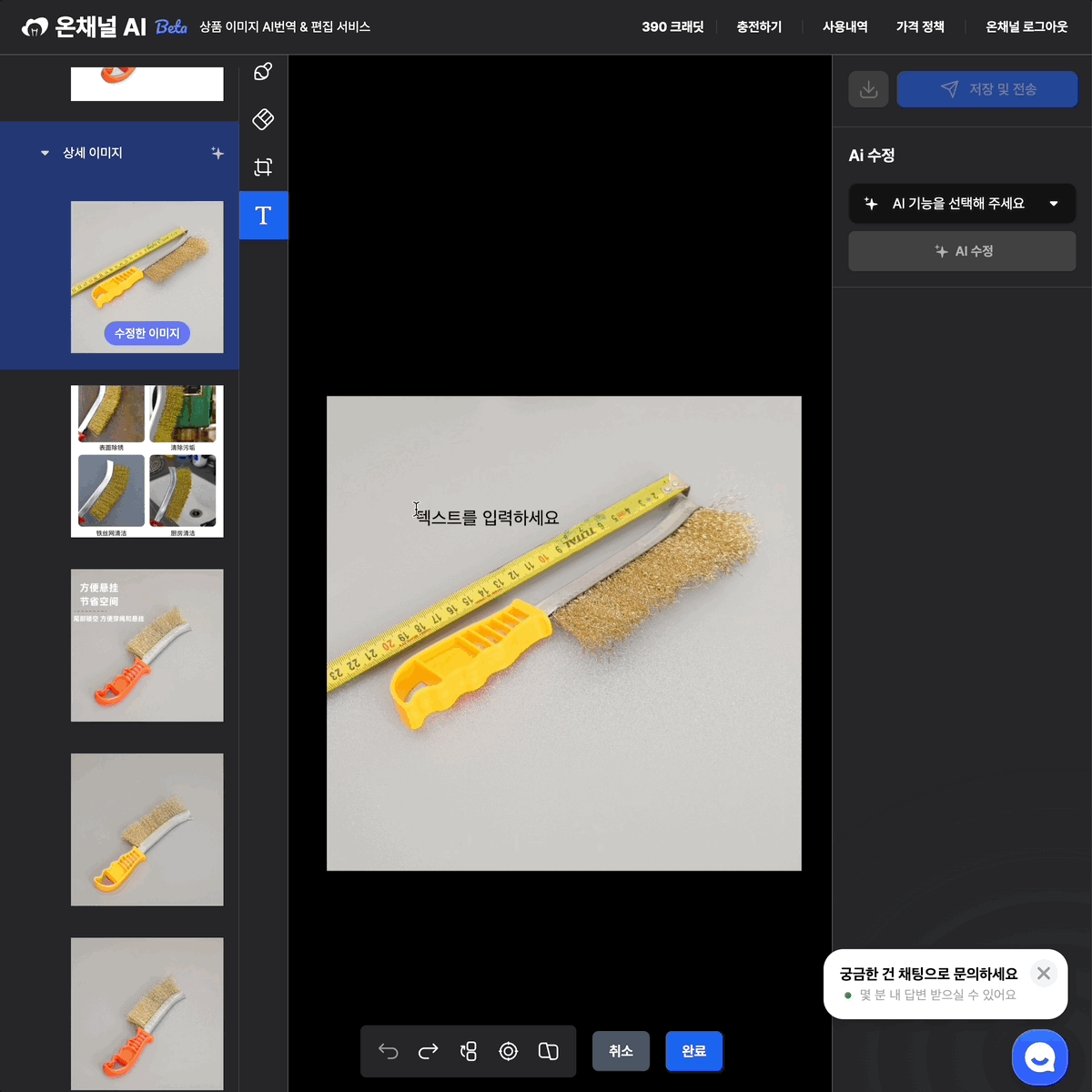Image resolution: width=1092 pixels, height=1092 pixels.
Task: Click the 저장 및 전송 button
Action: coord(987,89)
